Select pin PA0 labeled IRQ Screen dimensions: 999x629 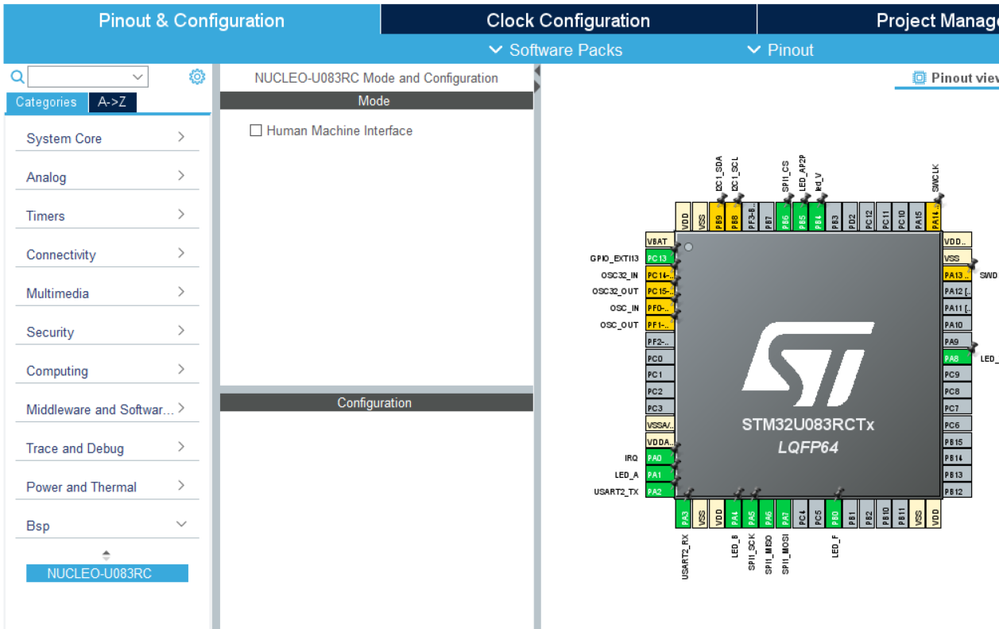point(659,458)
